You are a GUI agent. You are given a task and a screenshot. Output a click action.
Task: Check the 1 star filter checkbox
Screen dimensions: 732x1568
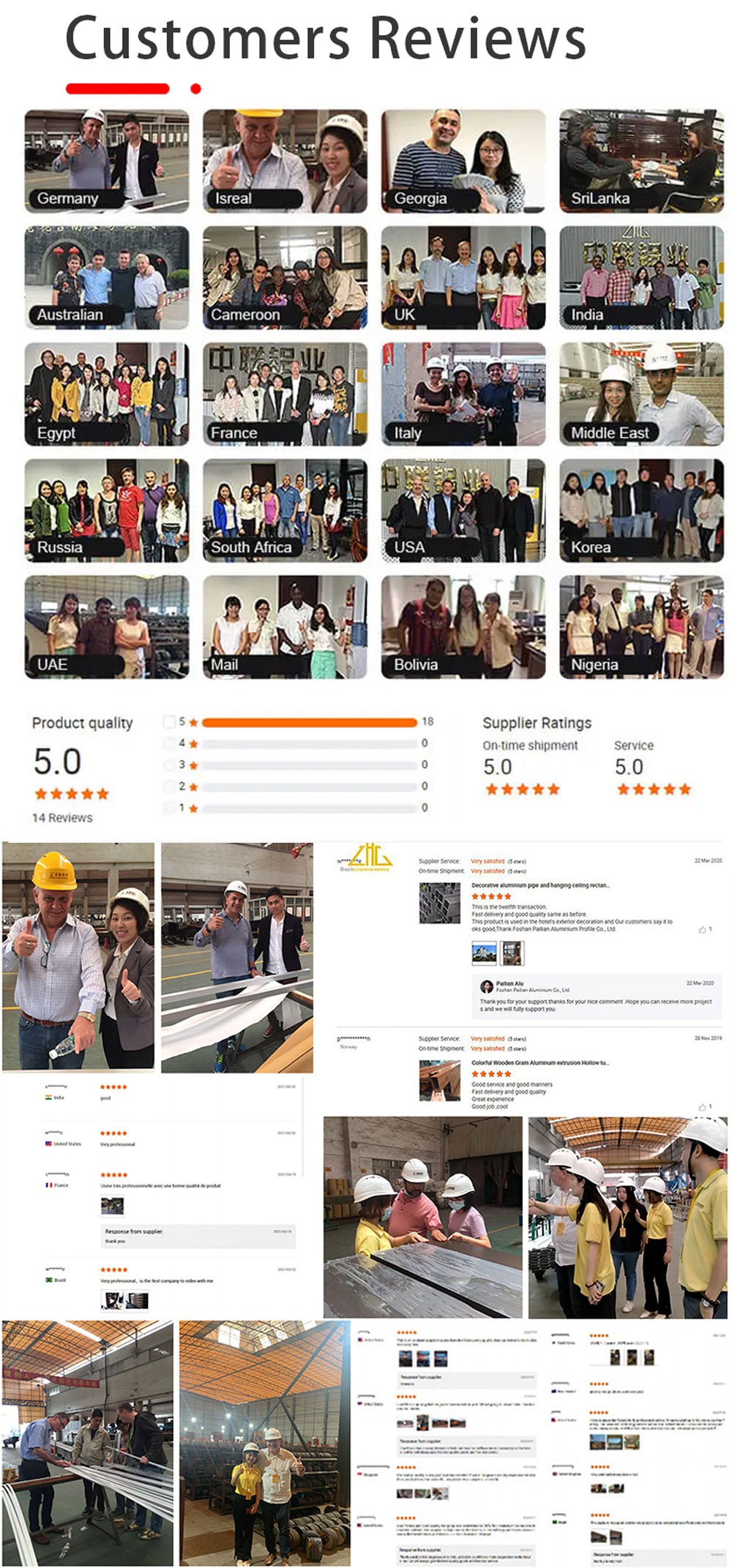(170, 808)
